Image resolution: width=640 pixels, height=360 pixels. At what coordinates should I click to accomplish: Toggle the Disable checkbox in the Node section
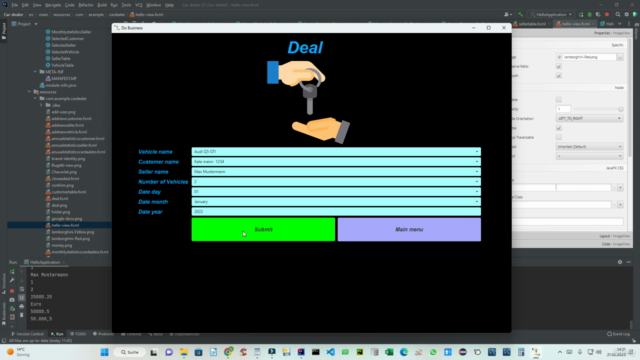[x=559, y=100]
